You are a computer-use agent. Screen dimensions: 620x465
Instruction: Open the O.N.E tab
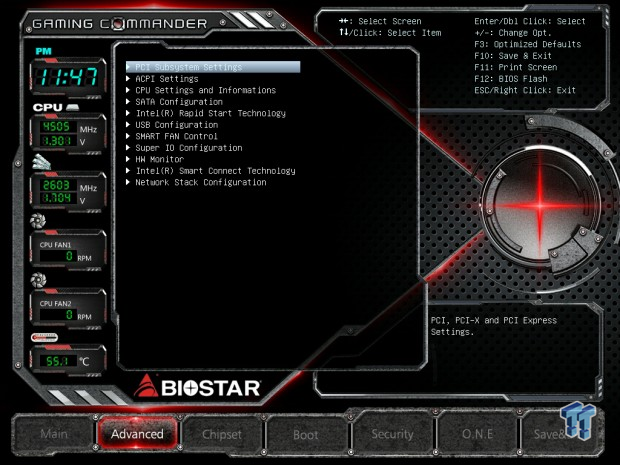477,434
